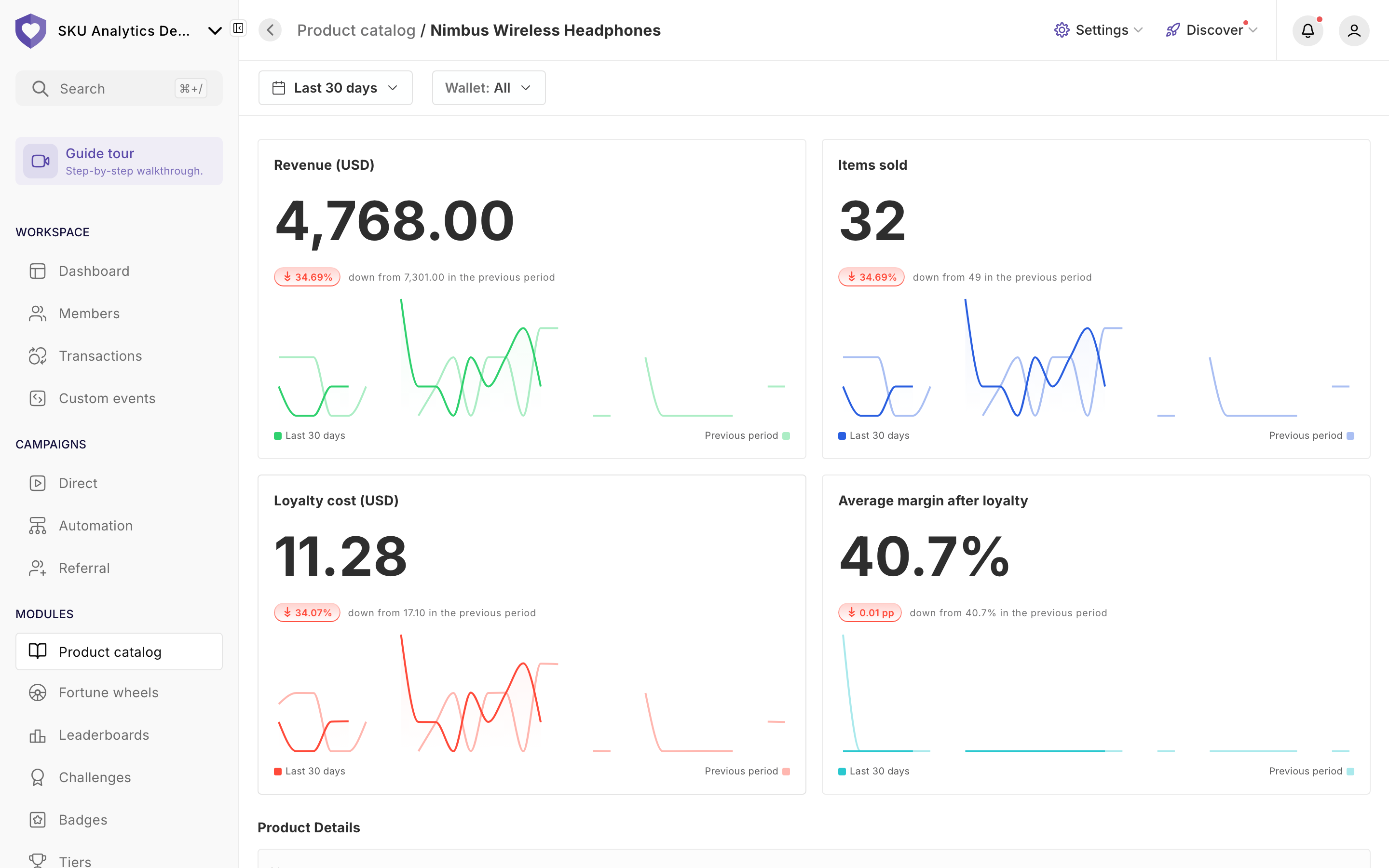Click the Product Details heading
Image resolution: width=1389 pixels, height=868 pixels.
[309, 827]
